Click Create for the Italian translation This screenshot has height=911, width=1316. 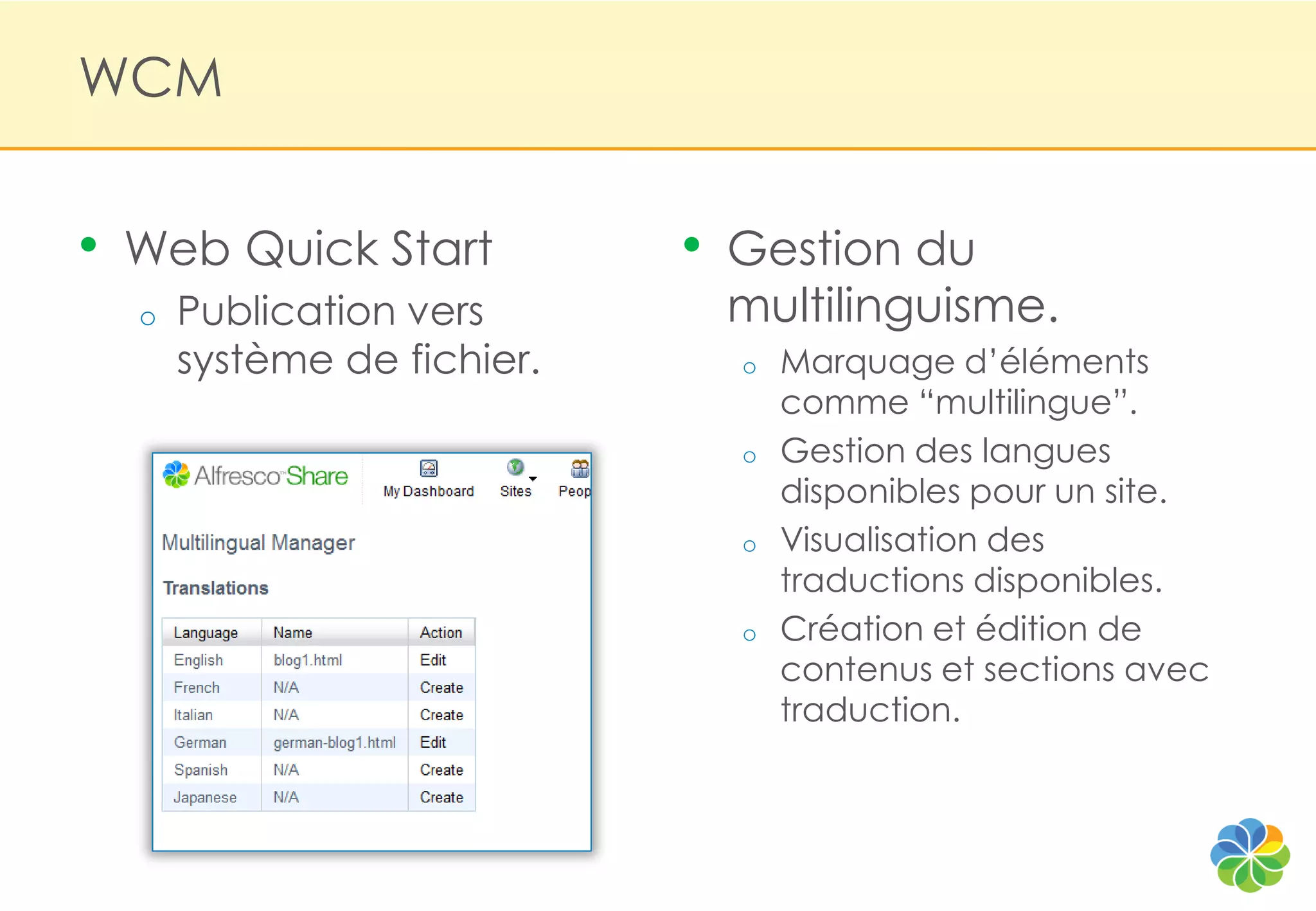(441, 715)
